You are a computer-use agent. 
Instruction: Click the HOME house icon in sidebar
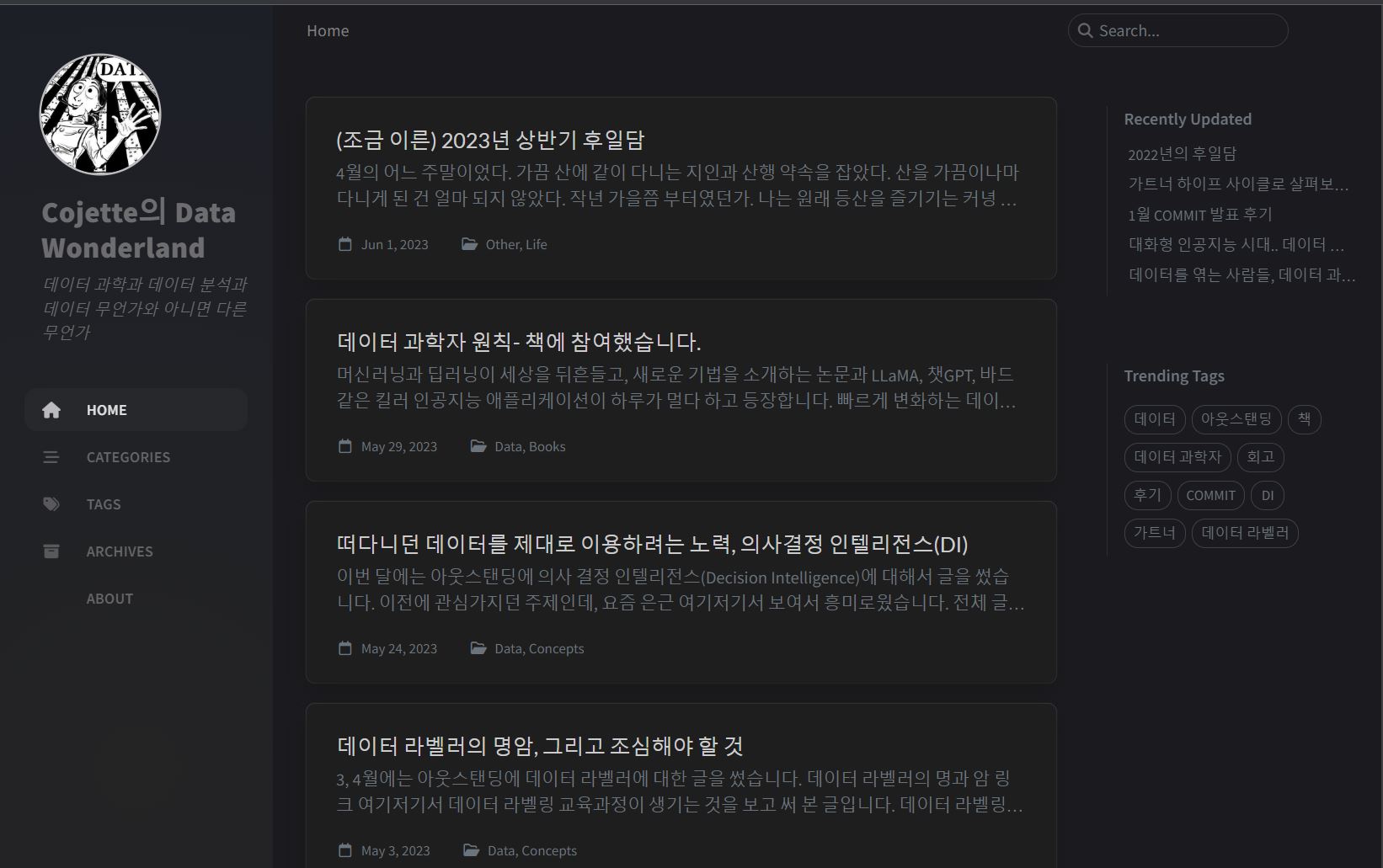pos(51,410)
